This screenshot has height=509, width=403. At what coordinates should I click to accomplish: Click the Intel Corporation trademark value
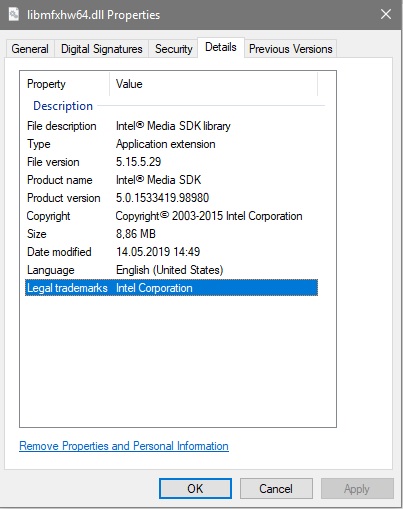(154, 288)
